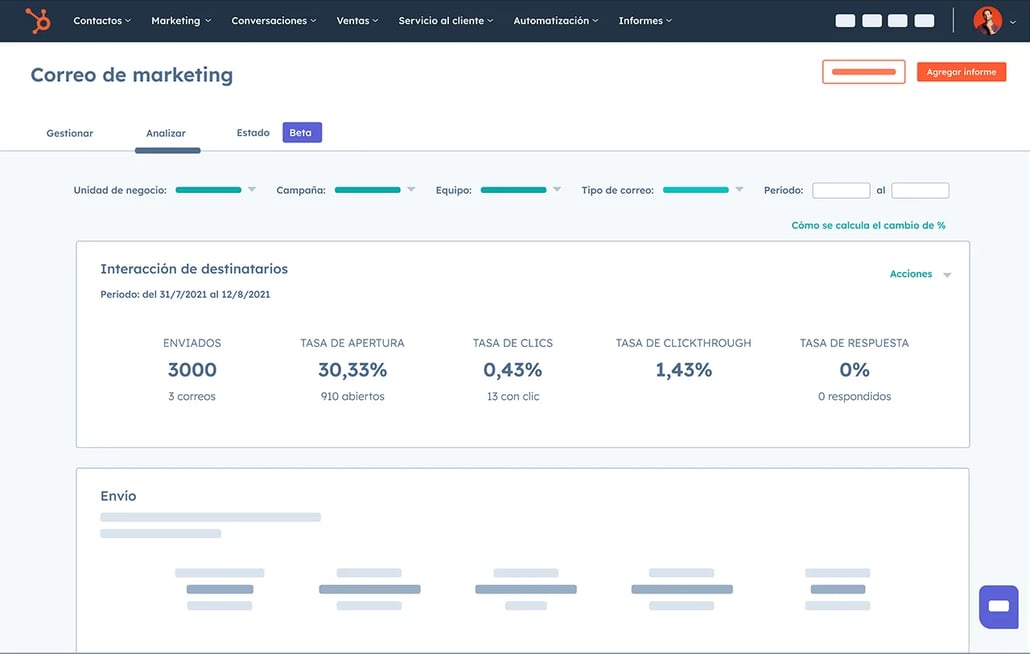Click the Período del 31/7/2021 al 12/8/2021 text
Screen dimensions: 1030x654
[x=185, y=294]
